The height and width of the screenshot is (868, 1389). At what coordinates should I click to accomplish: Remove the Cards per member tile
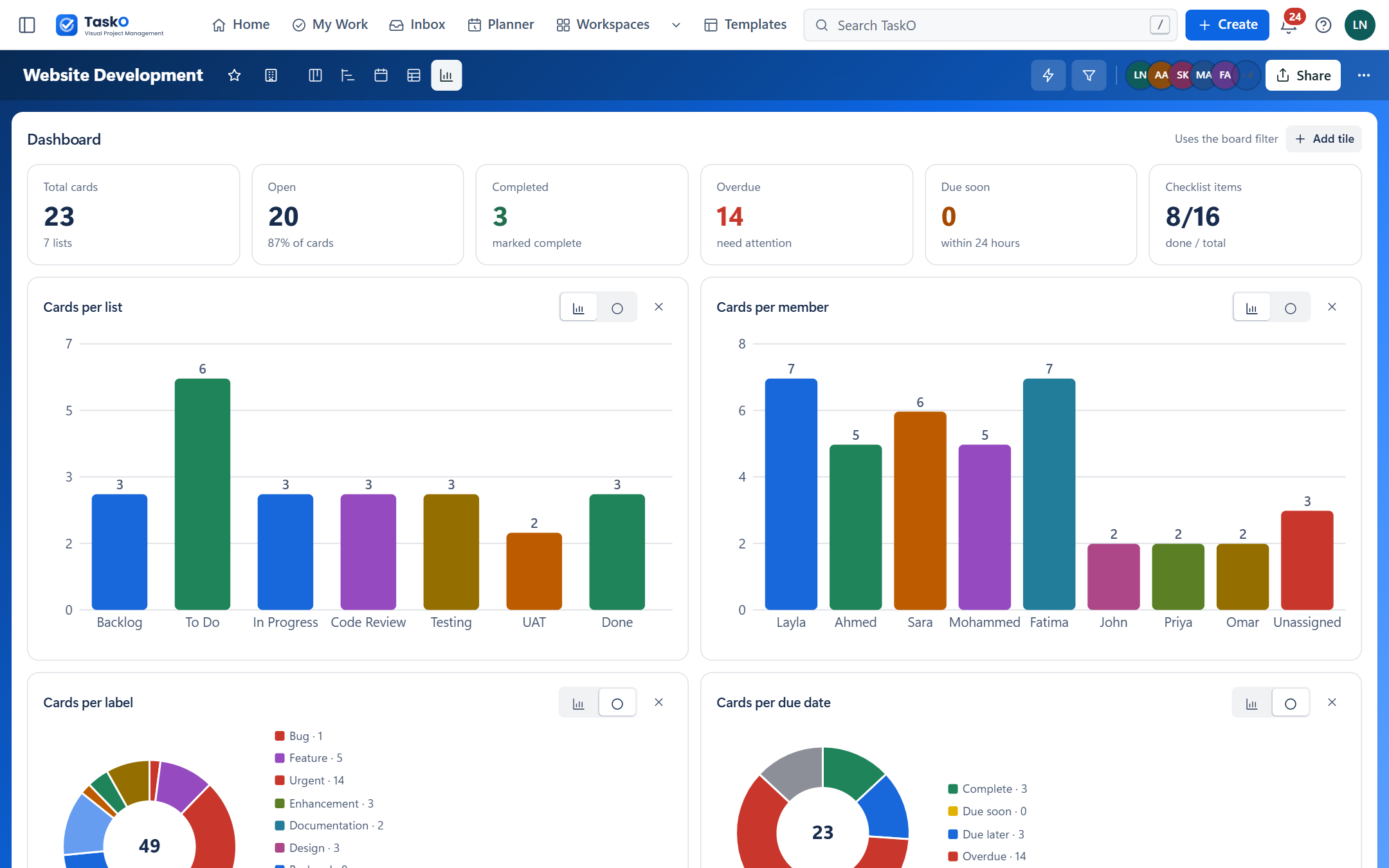click(1332, 307)
